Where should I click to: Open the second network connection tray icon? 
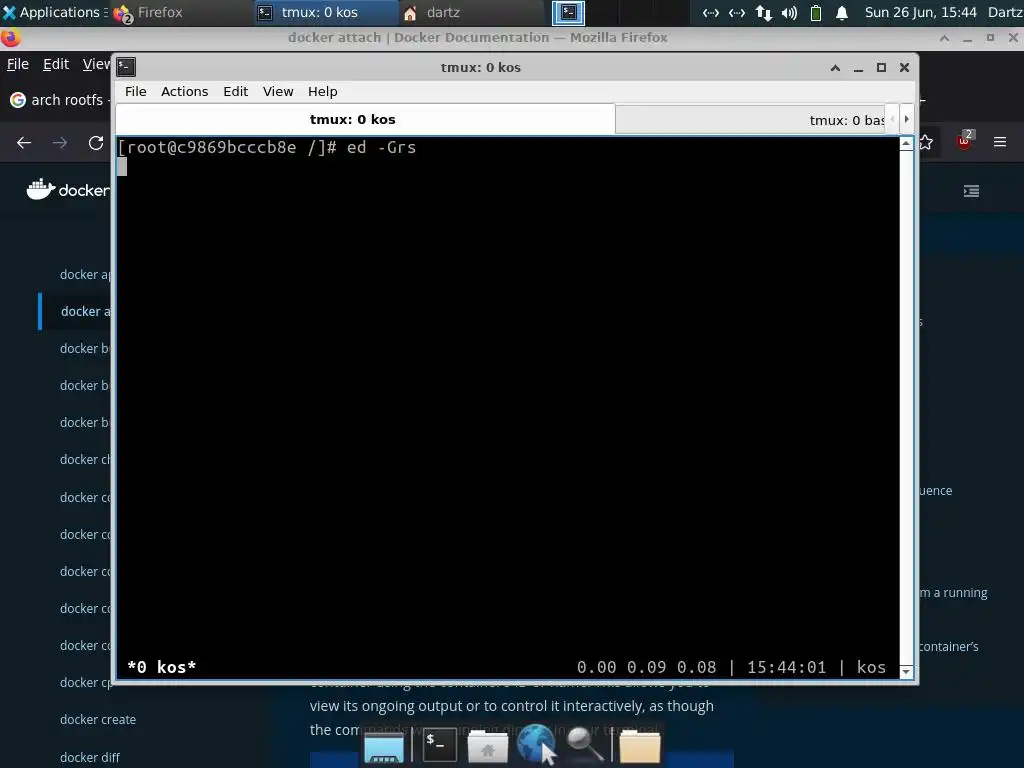pyautogui.click(x=737, y=12)
